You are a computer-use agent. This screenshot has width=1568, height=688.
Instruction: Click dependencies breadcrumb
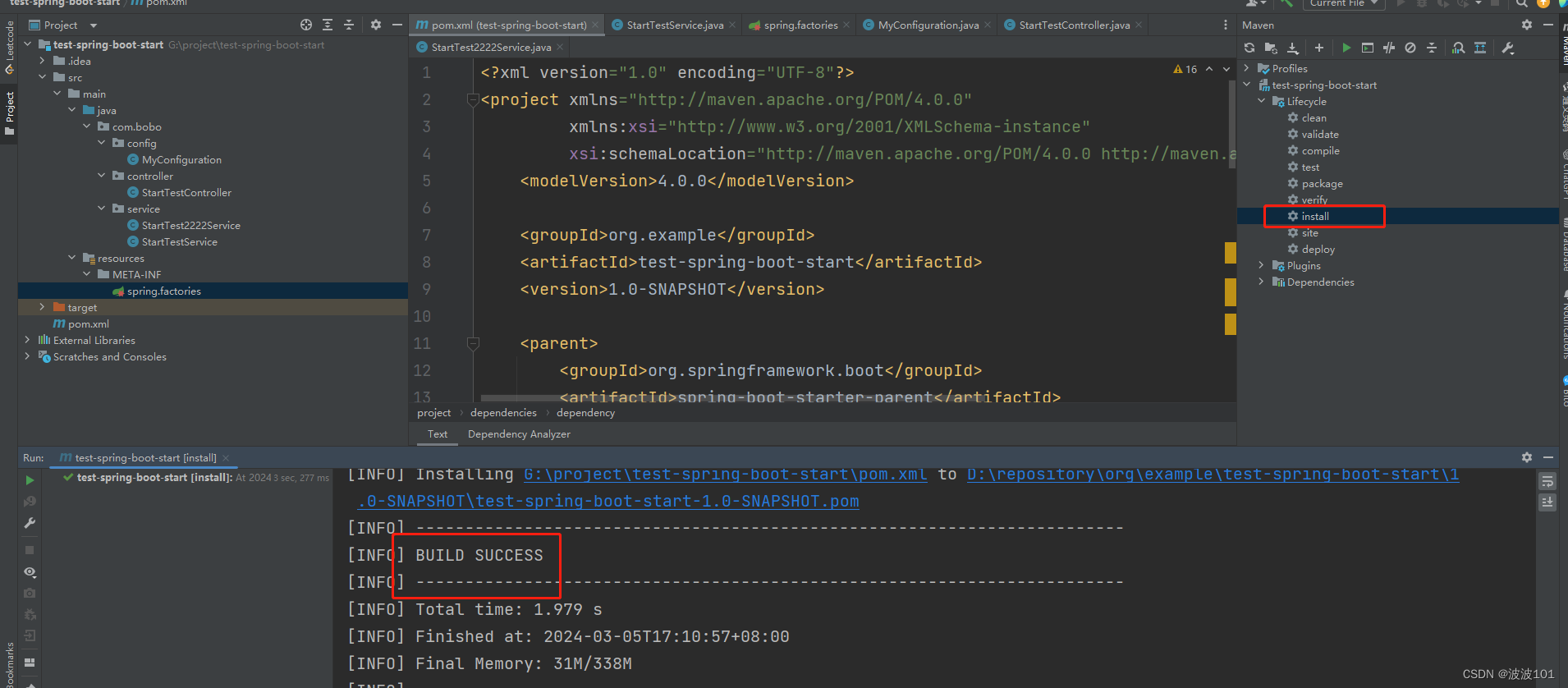tap(503, 413)
